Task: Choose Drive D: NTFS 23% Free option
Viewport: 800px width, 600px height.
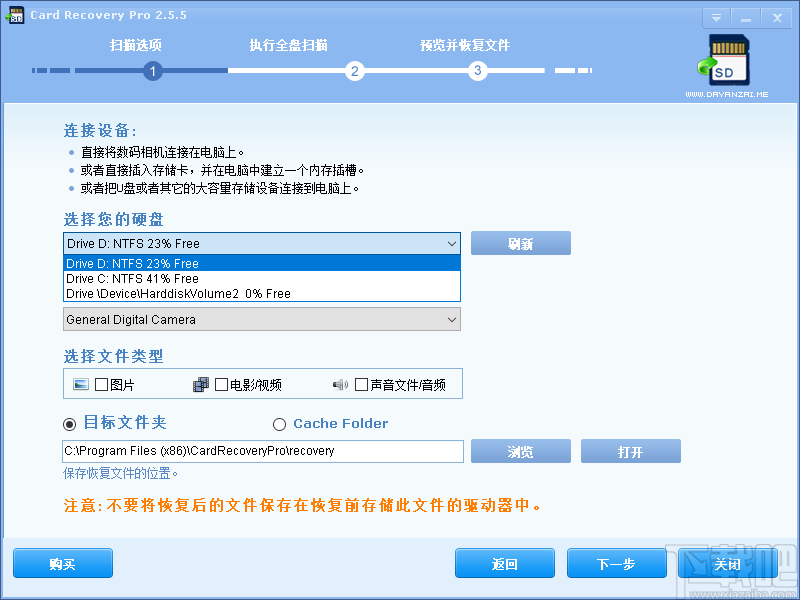Action: click(x=262, y=263)
